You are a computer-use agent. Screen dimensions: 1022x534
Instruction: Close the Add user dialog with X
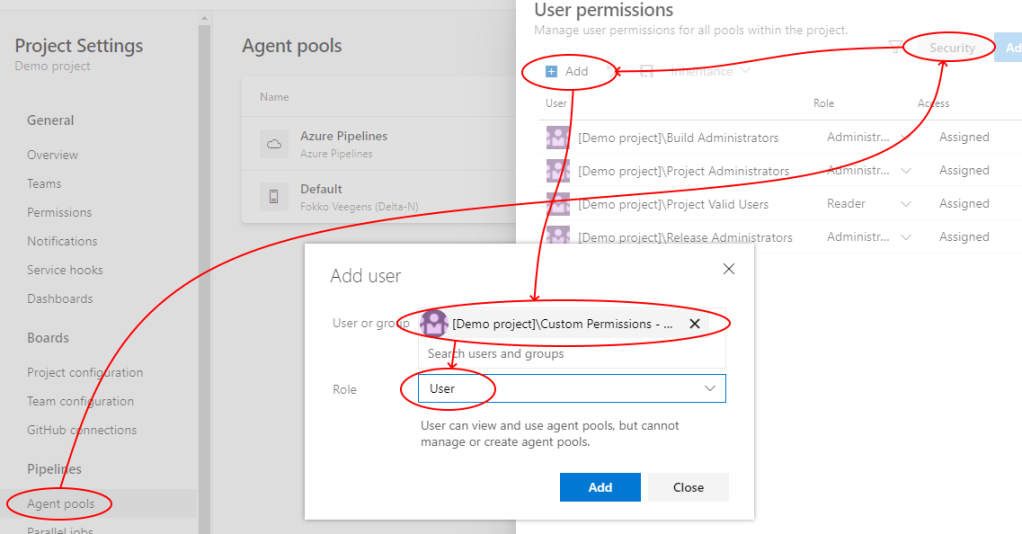pyautogui.click(x=729, y=269)
